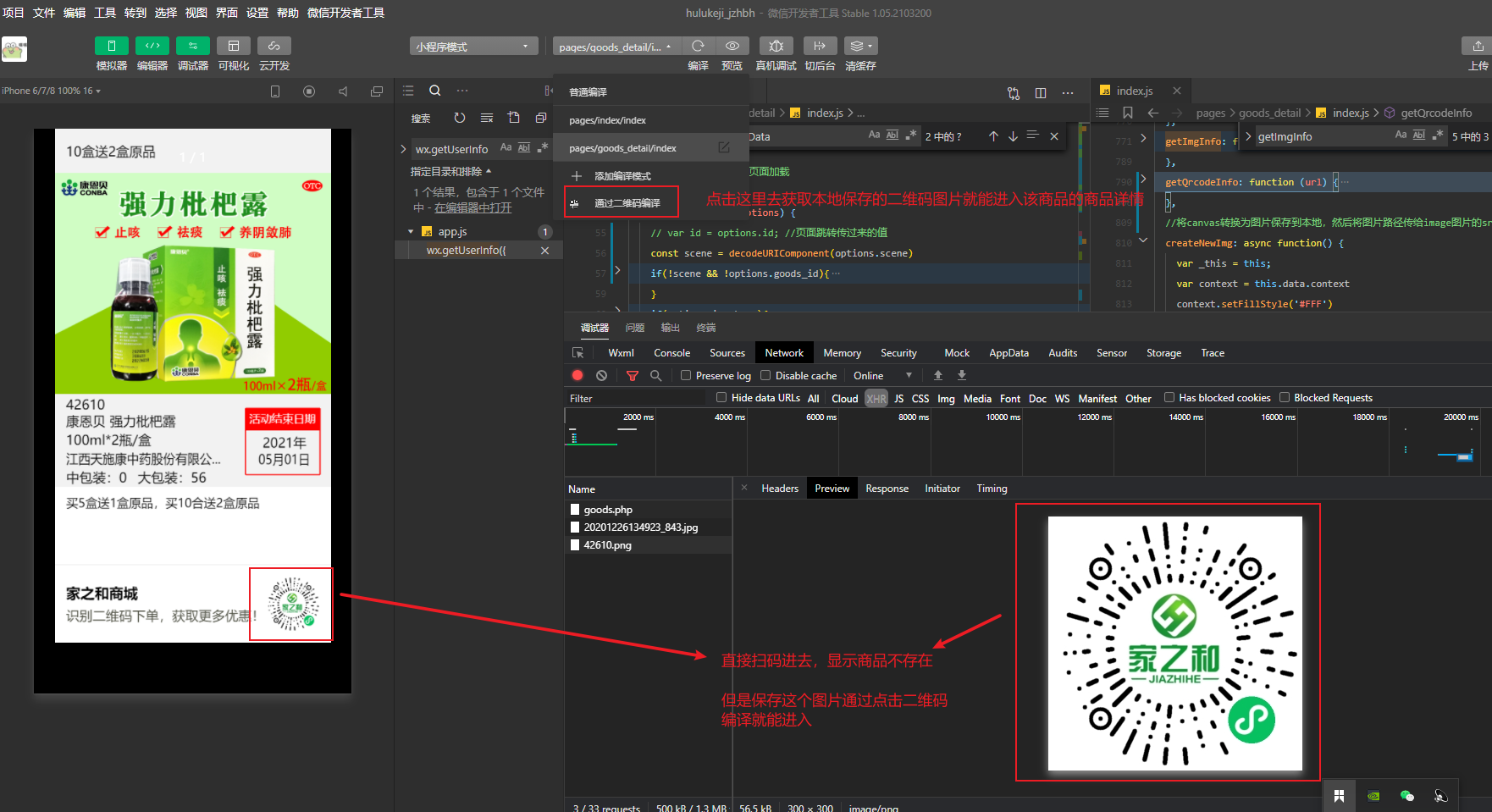The height and width of the screenshot is (812, 1492).
Task: Toggle the 调试器 debugger panel button
Action: pyautogui.click(x=193, y=46)
